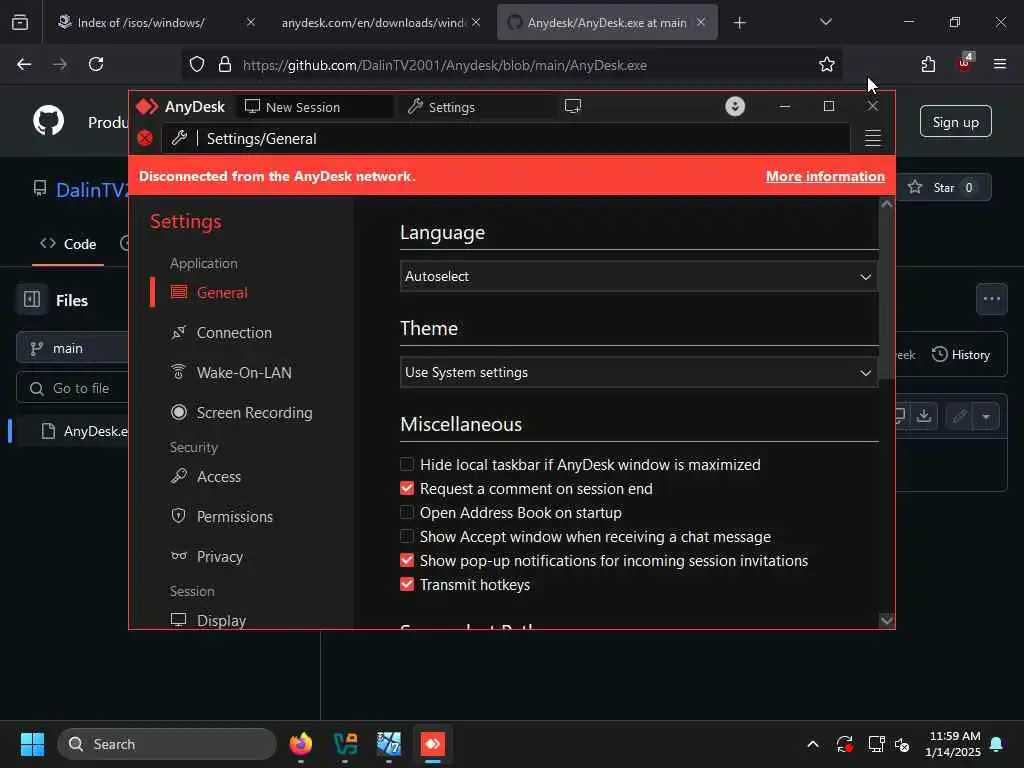The image size is (1024, 768).
Task: Click the AnyDesk logo in title bar
Action: click(147, 106)
